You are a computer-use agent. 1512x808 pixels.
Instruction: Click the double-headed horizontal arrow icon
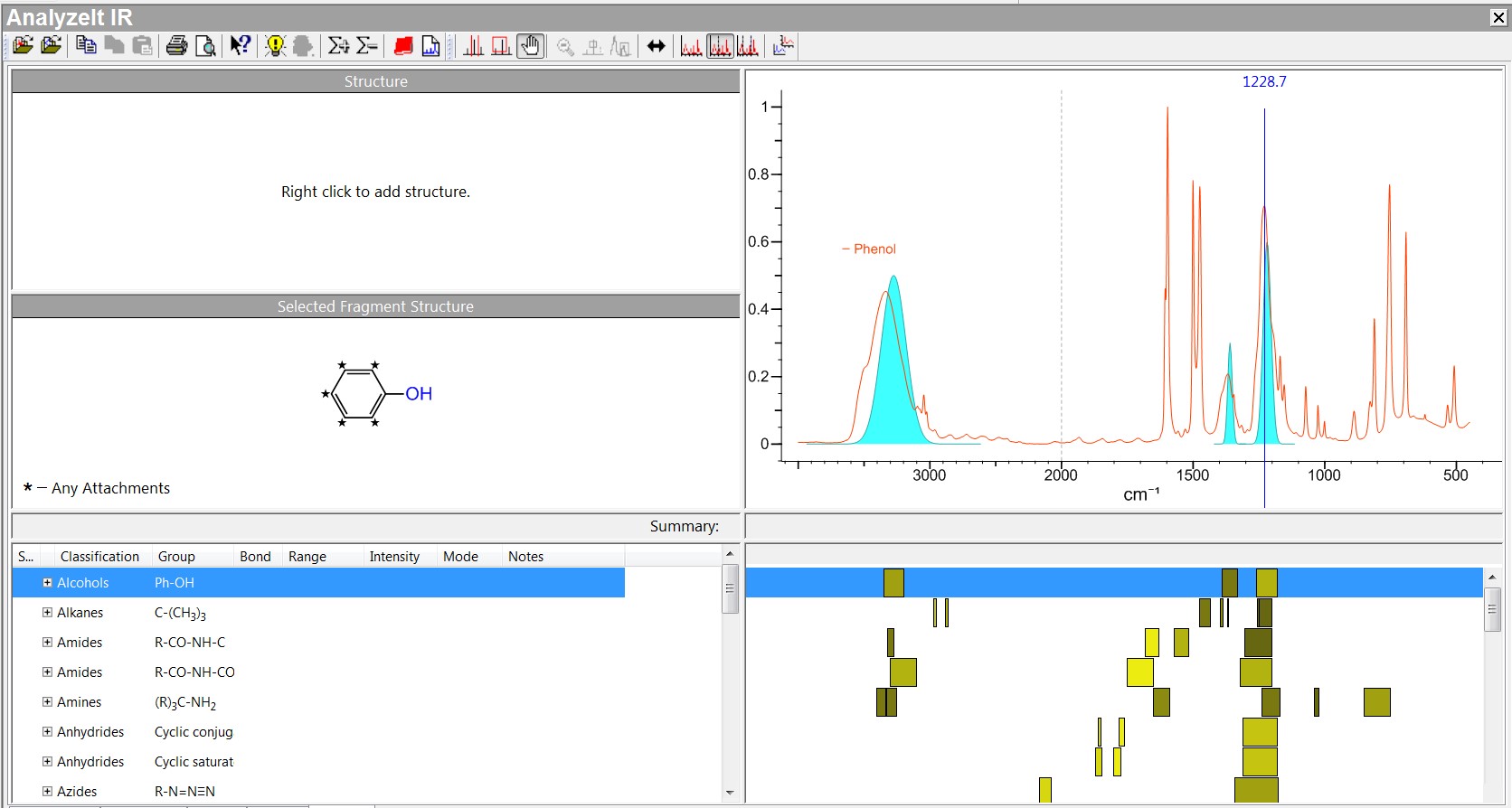tap(657, 46)
